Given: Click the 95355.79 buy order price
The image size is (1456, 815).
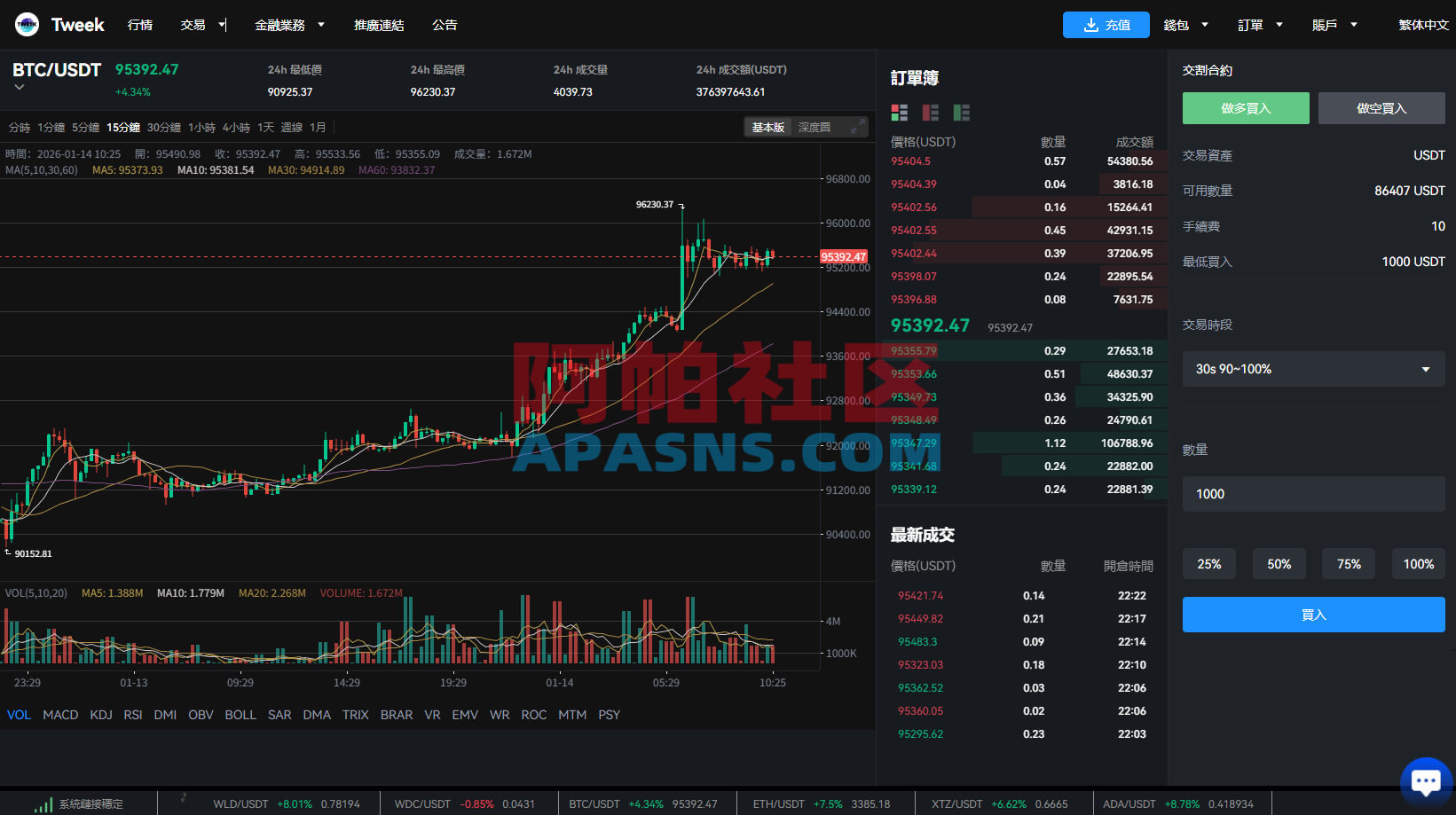Looking at the screenshot, I should [x=914, y=351].
